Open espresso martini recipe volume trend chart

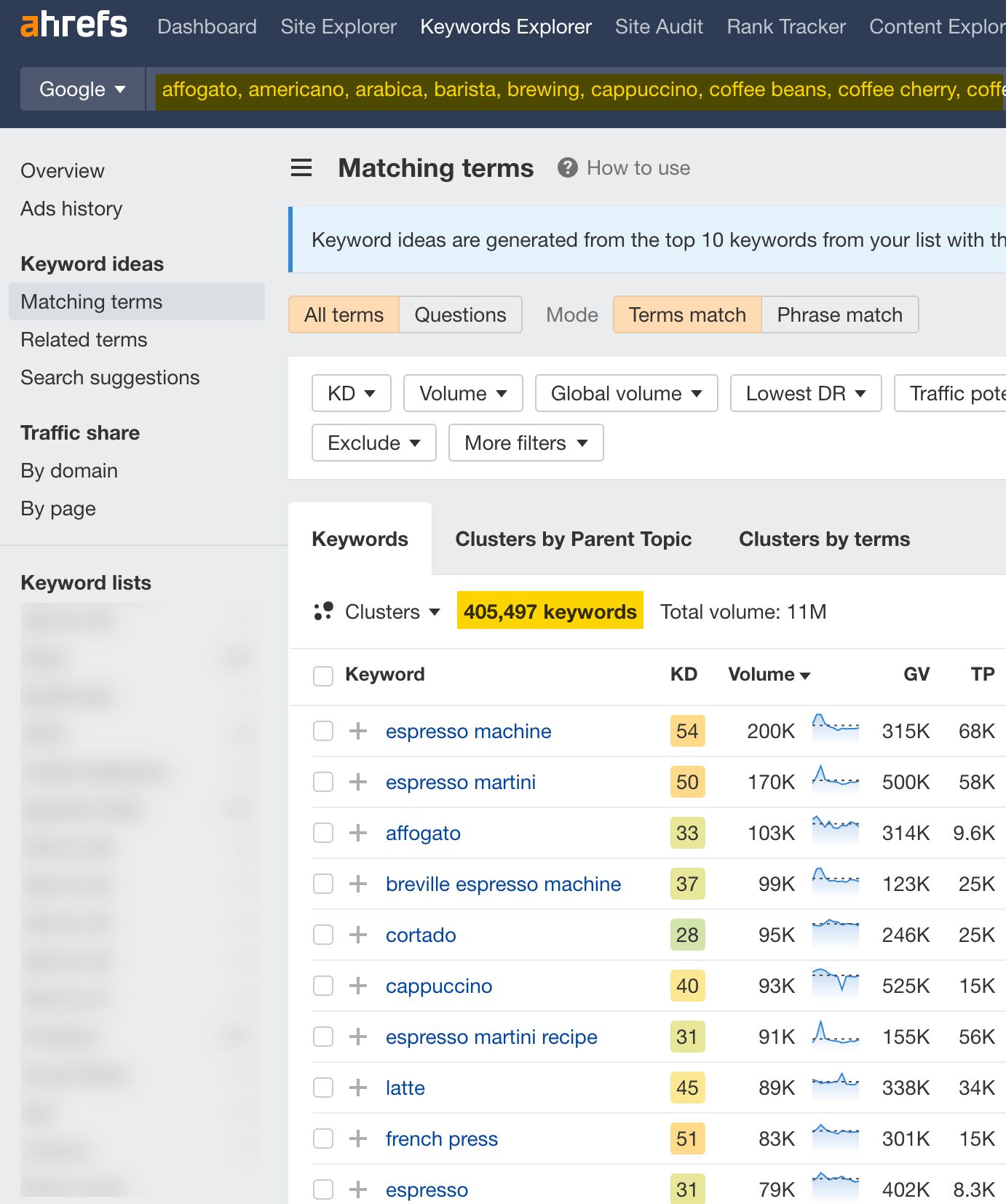(x=836, y=1033)
